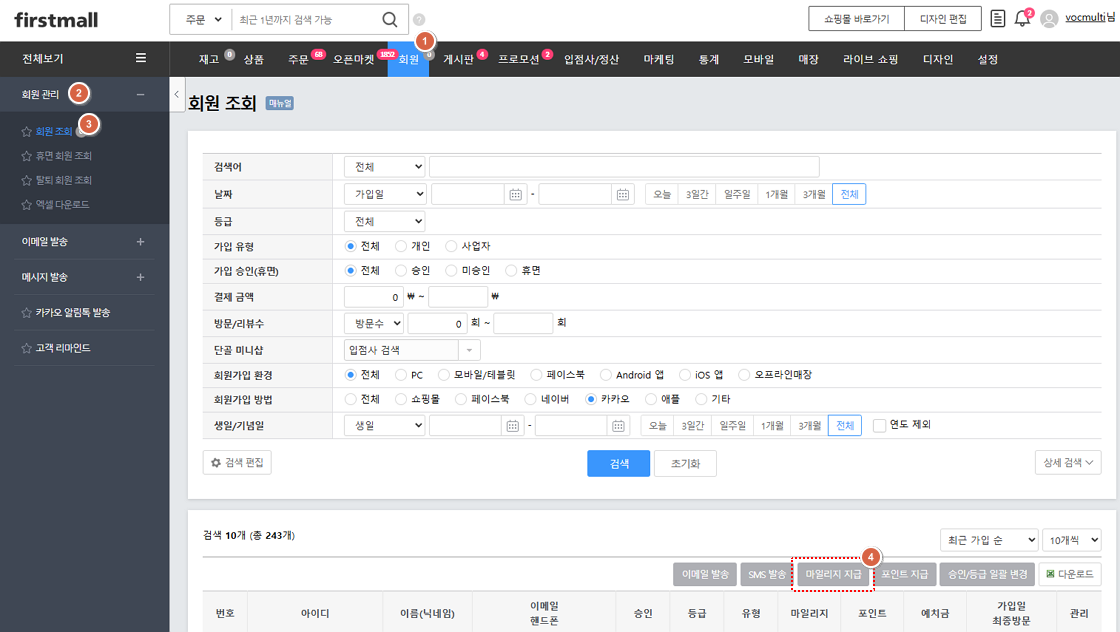Open start calendar icon in 생일/기념일 row
Image resolution: width=1120 pixels, height=632 pixels.
(x=513, y=426)
